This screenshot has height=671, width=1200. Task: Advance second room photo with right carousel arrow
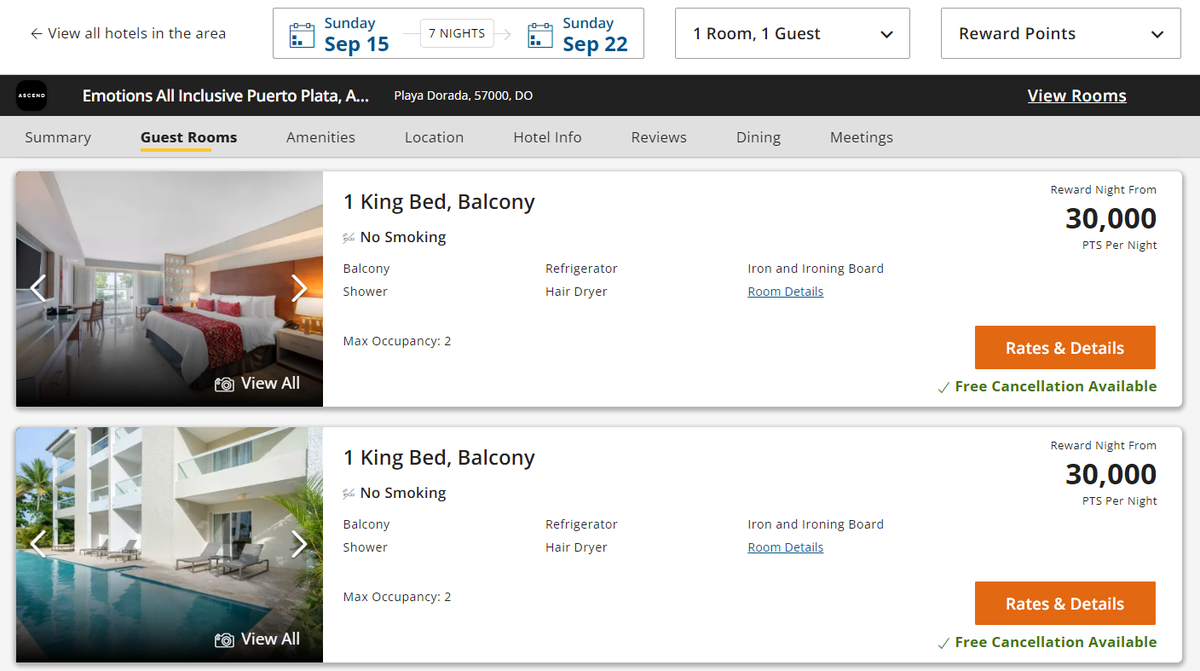299,544
